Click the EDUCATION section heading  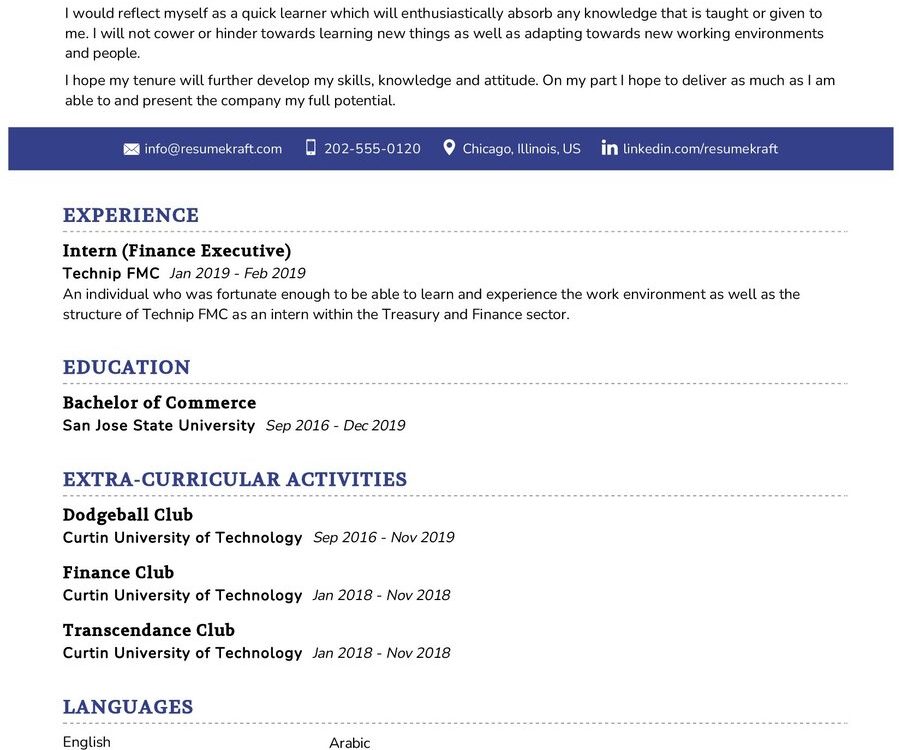pos(127,367)
